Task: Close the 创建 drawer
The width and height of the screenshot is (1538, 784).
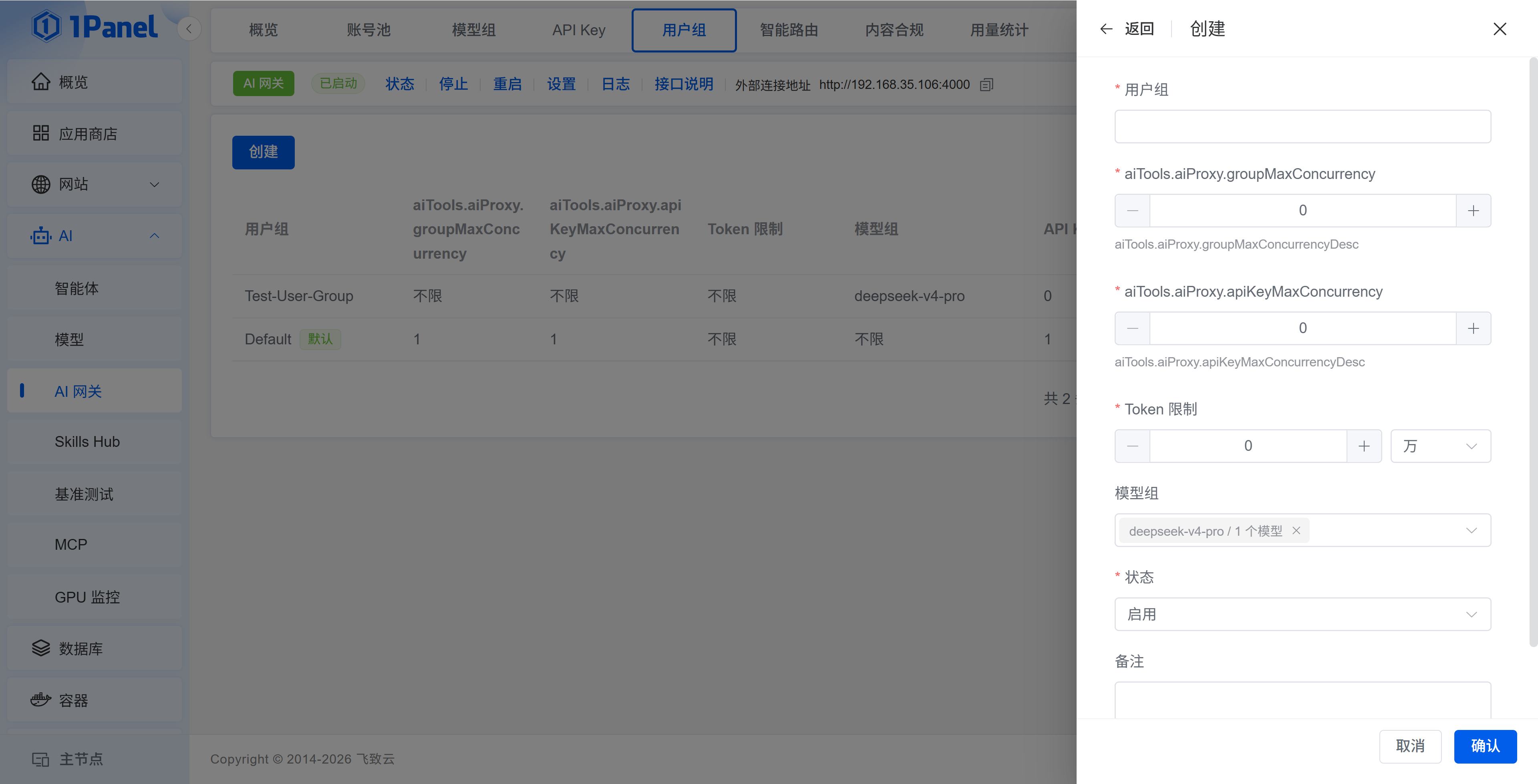Action: (1499, 29)
